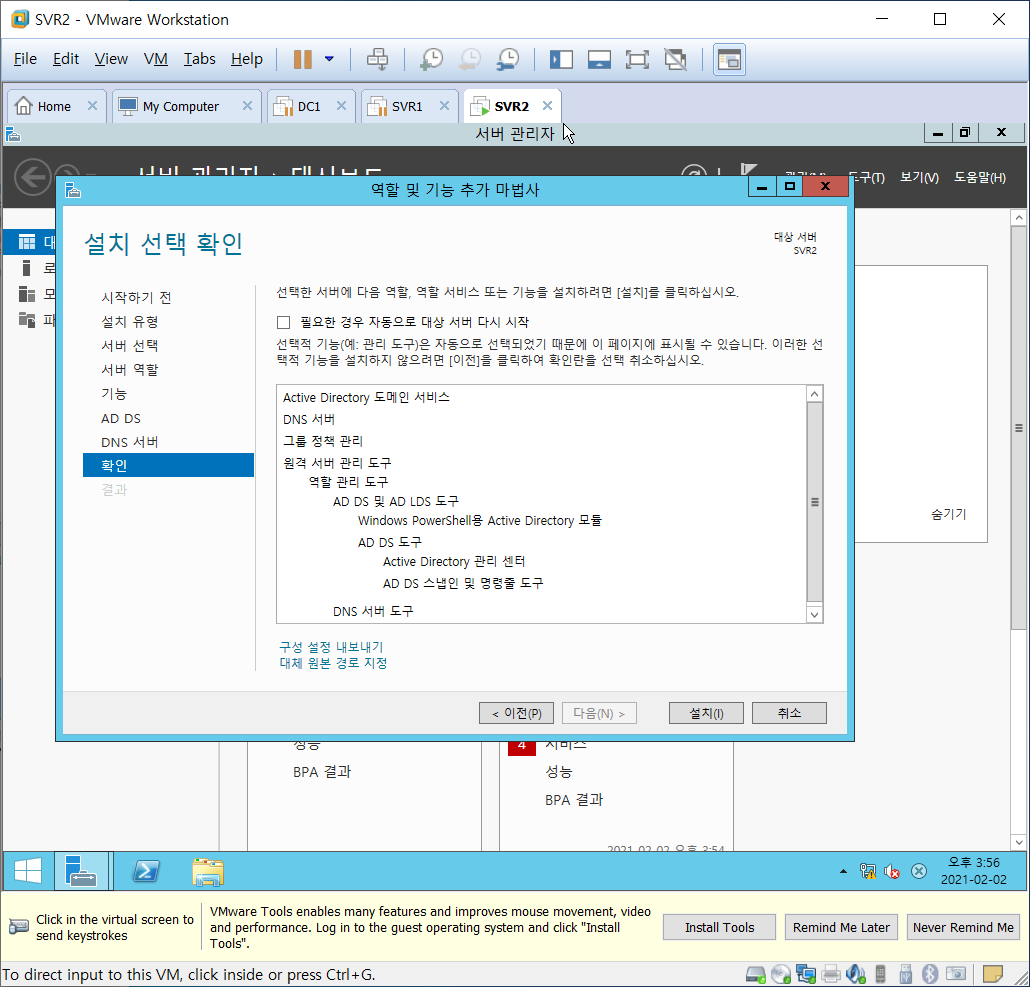The height and width of the screenshot is (987, 1030).
Task: Select the 기능 wizard step
Action: point(114,394)
